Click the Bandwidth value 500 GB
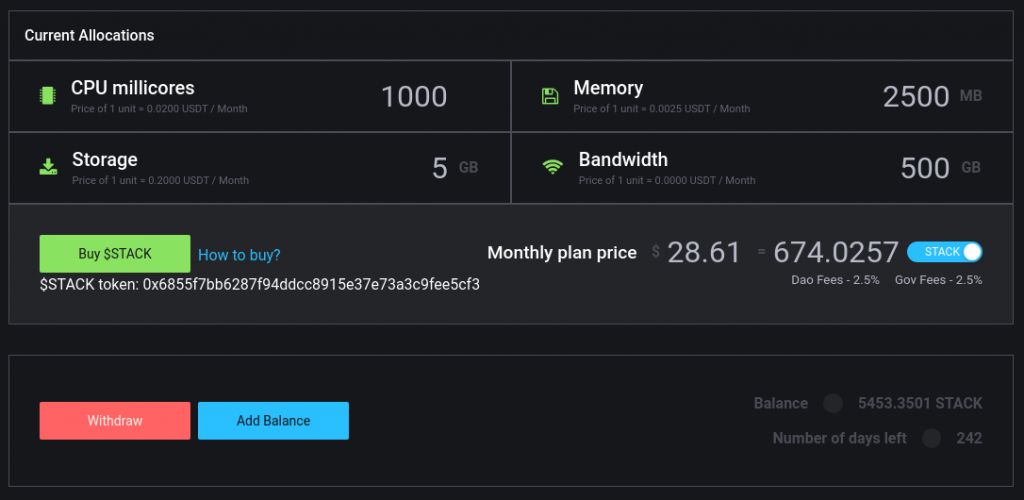 pos(925,168)
